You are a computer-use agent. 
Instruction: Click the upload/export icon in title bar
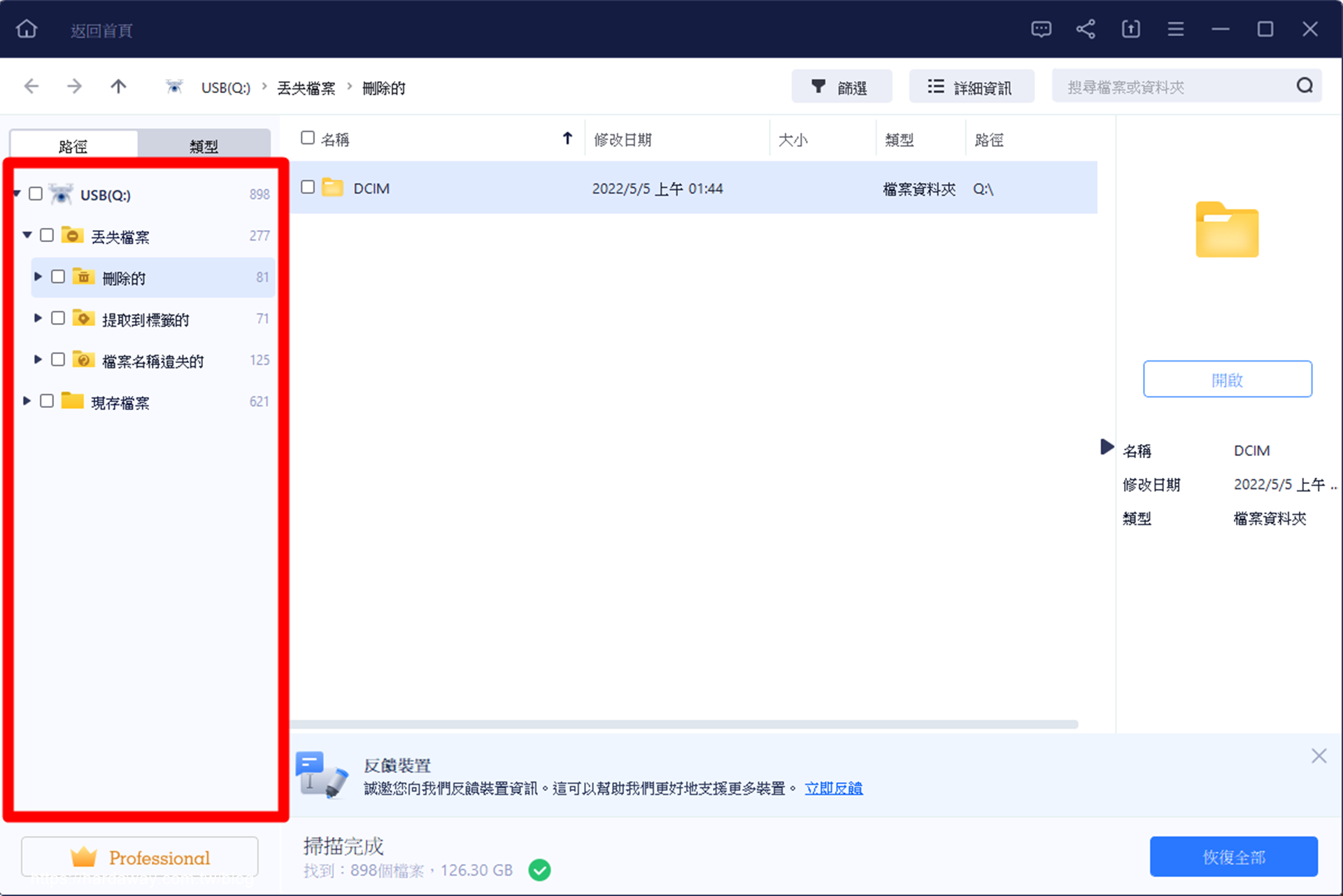(1130, 29)
